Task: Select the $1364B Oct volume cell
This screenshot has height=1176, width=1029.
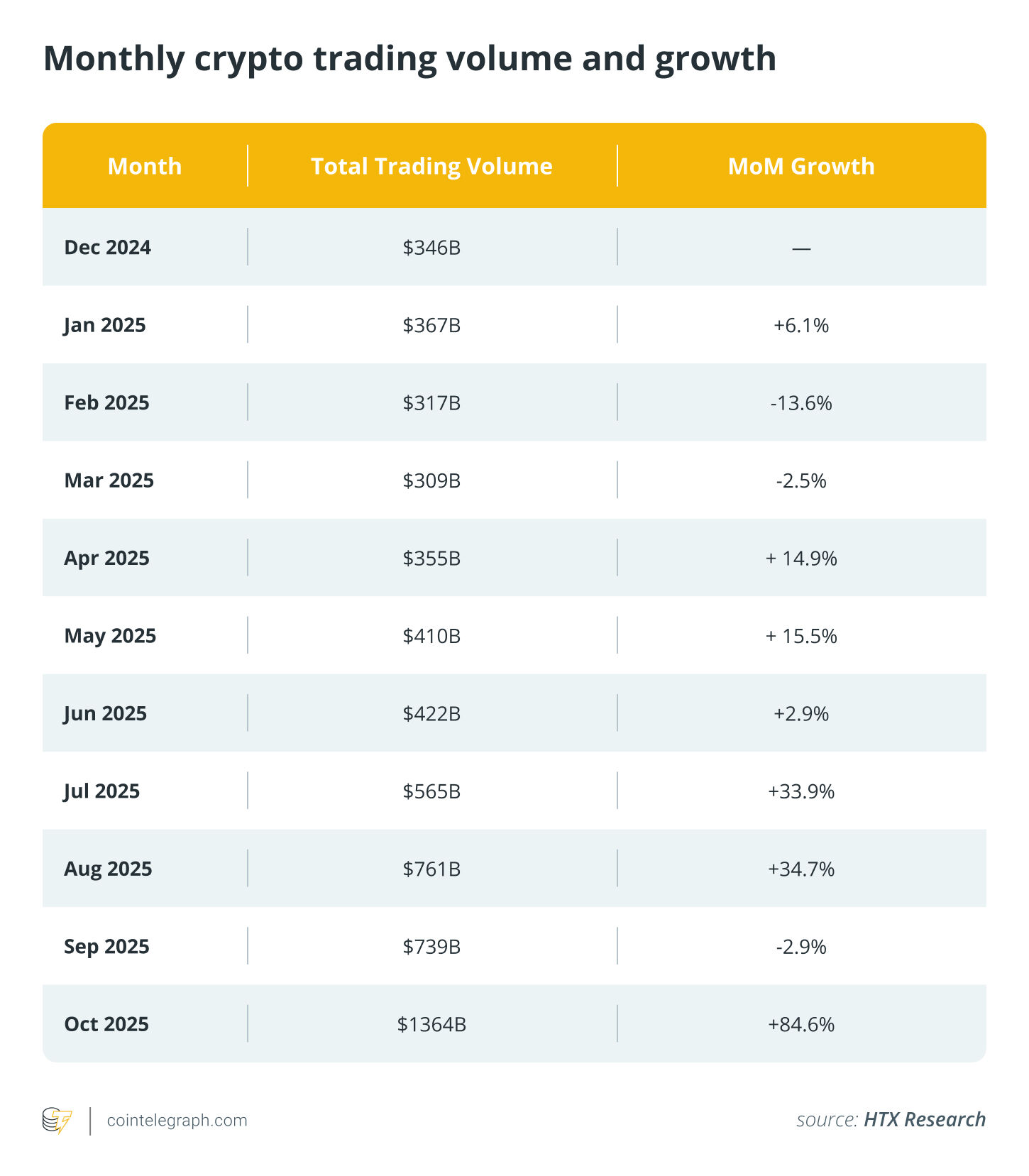Action: [x=431, y=1024]
